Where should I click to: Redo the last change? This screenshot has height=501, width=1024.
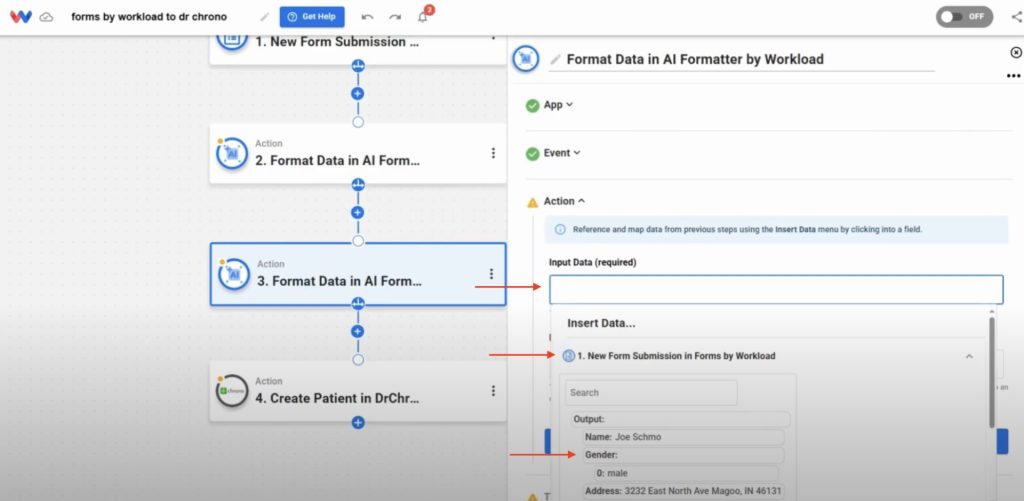click(x=394, y=17)
